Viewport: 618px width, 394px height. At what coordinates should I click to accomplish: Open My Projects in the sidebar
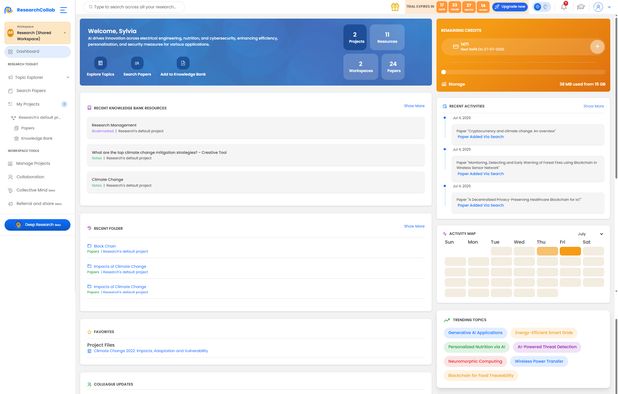[x=28, y=104]
